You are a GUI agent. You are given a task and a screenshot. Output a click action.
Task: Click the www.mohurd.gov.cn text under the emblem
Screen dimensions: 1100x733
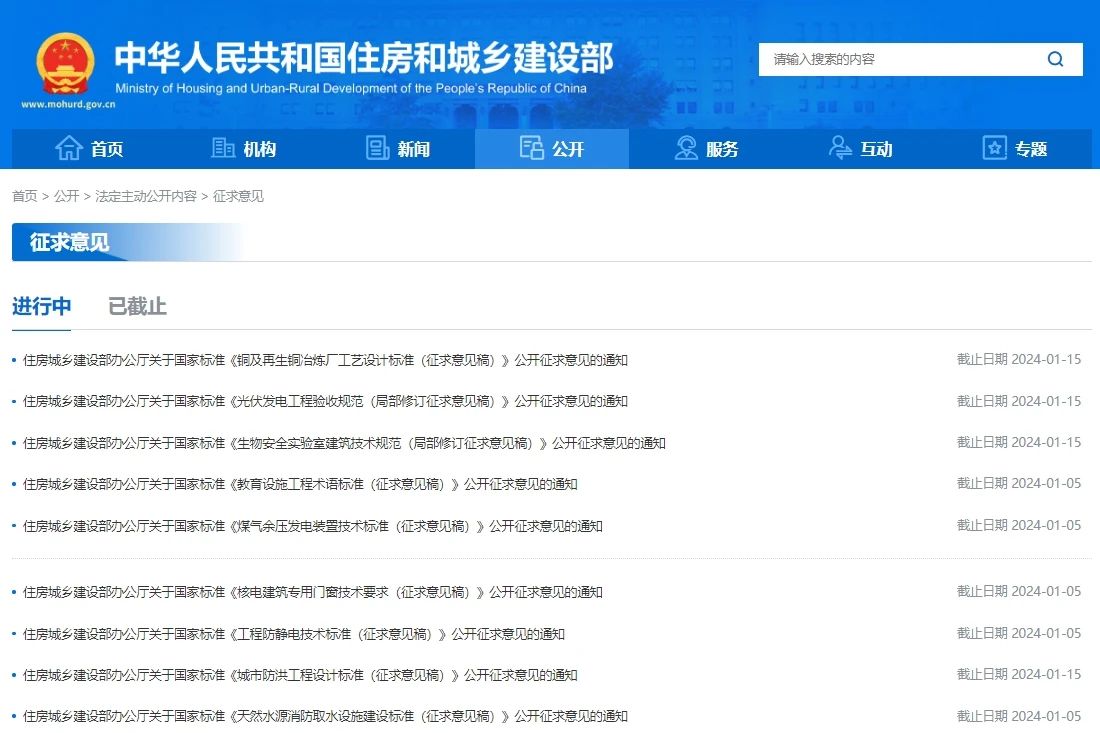(68, 104)
